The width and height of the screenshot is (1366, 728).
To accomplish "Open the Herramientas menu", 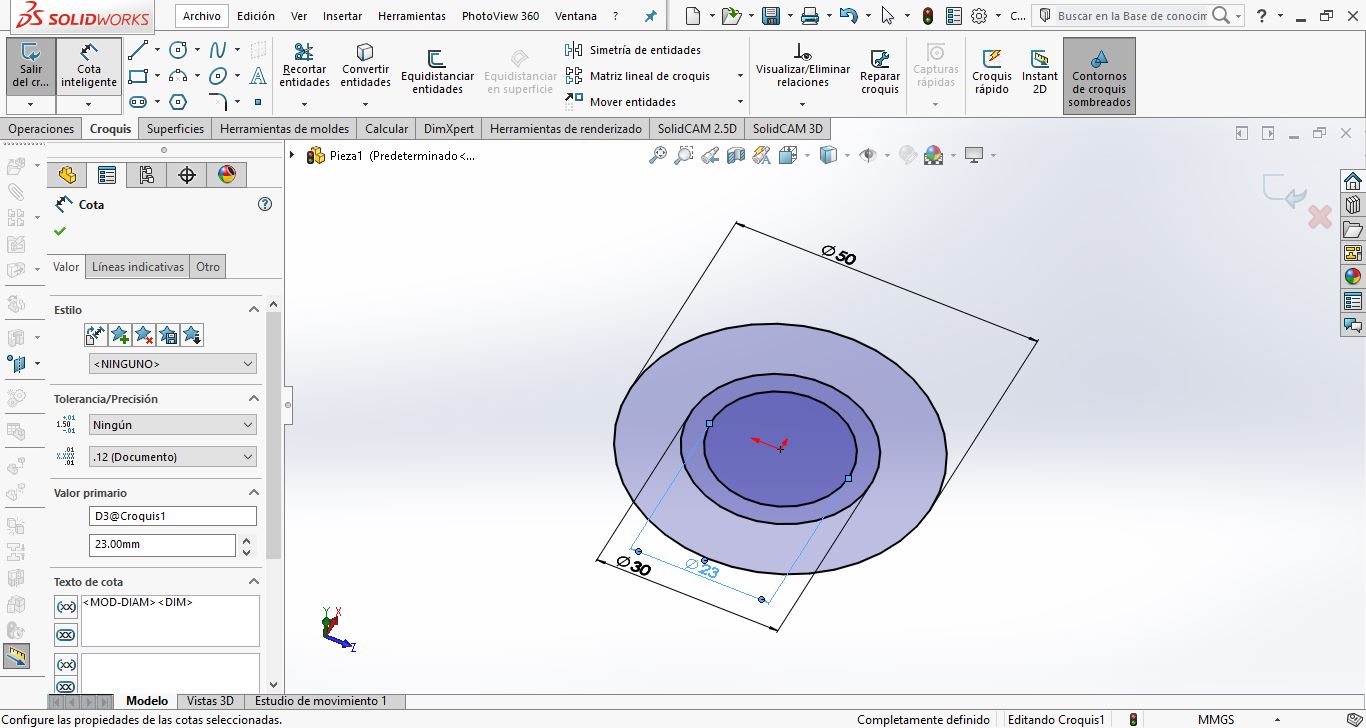I will click(412, 16).
